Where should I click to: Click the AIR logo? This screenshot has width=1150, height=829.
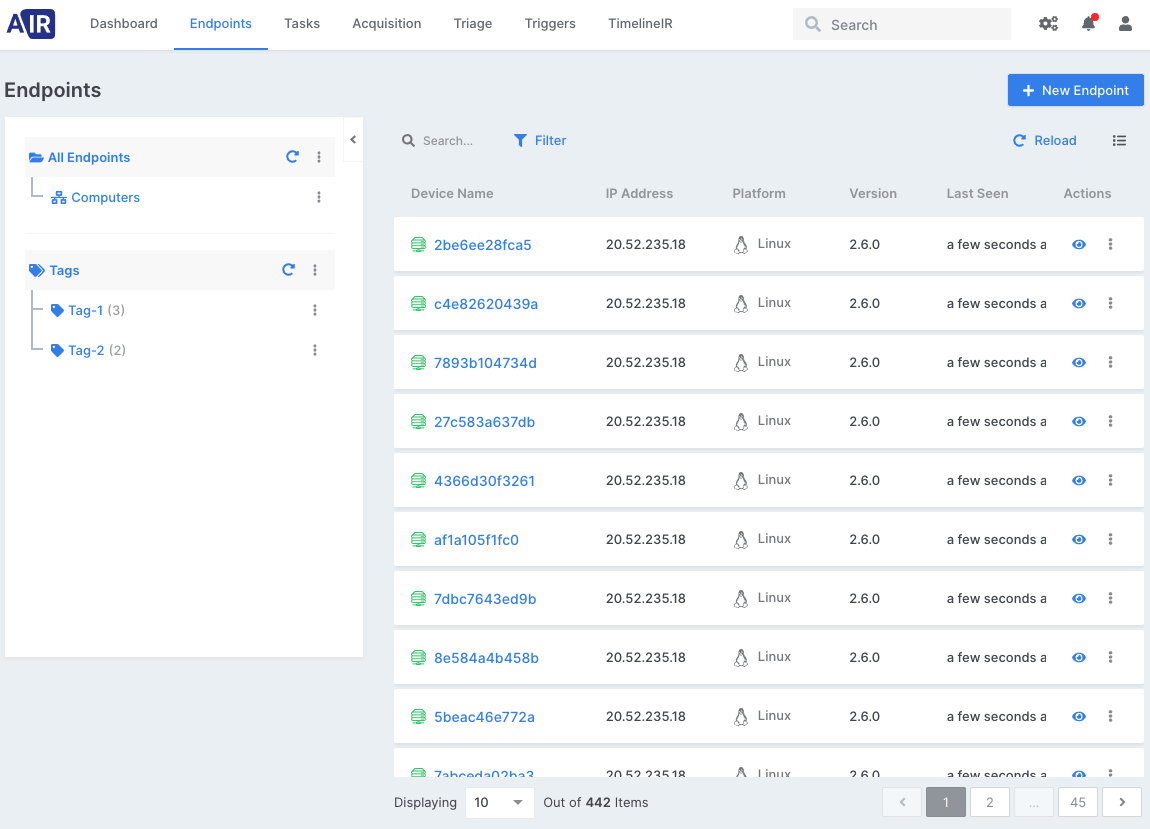point(31,24)
